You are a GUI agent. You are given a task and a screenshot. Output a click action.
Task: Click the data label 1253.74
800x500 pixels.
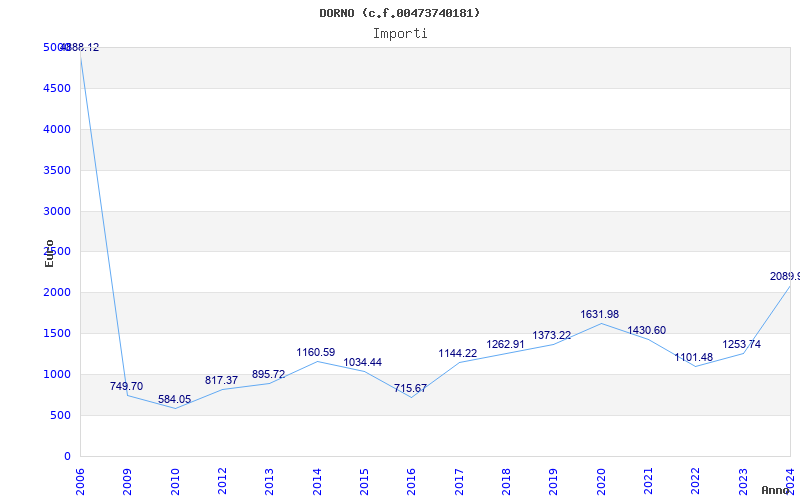[741, 344]
